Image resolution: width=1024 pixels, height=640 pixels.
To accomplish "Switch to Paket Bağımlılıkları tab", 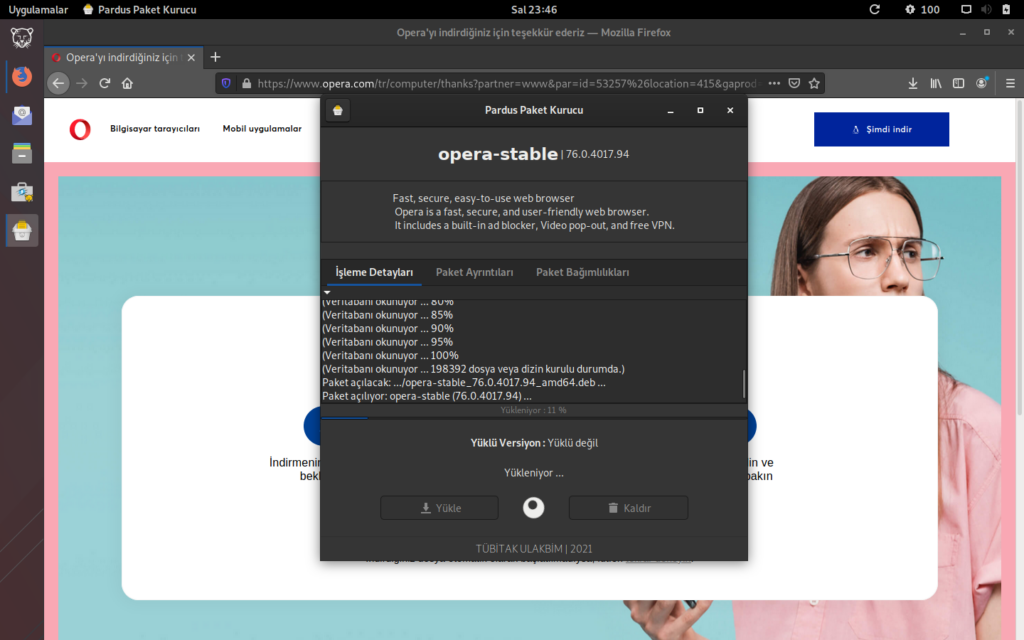I will pyautogui.click(x=583, y=272).
